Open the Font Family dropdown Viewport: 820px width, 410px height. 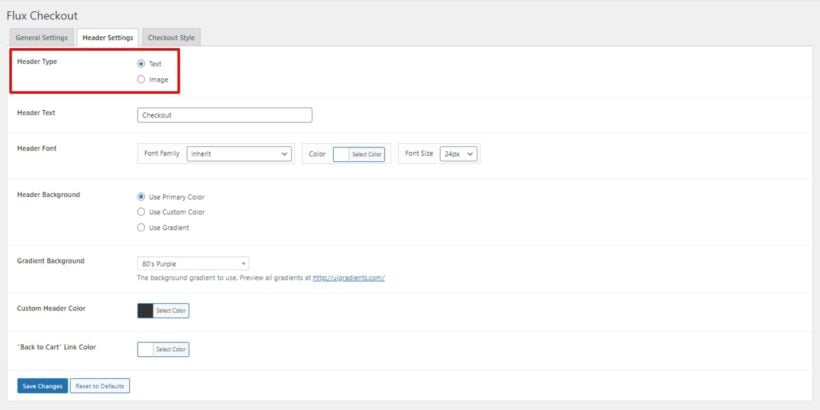239,154
